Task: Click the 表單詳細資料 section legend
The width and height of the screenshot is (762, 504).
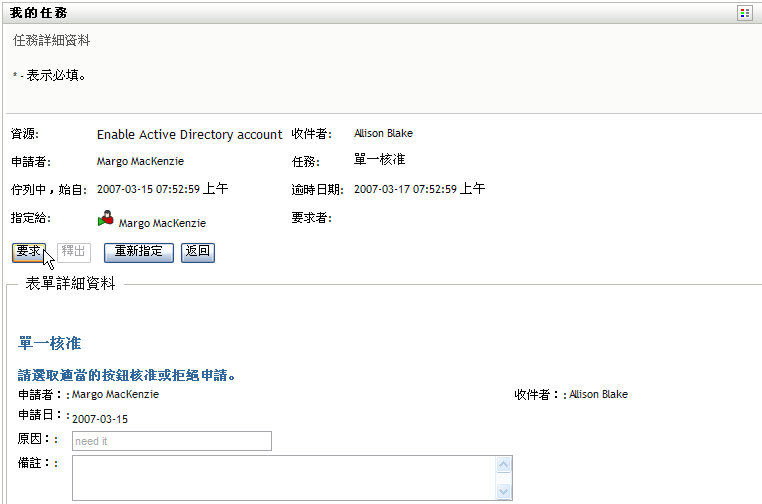Action: 70,284
